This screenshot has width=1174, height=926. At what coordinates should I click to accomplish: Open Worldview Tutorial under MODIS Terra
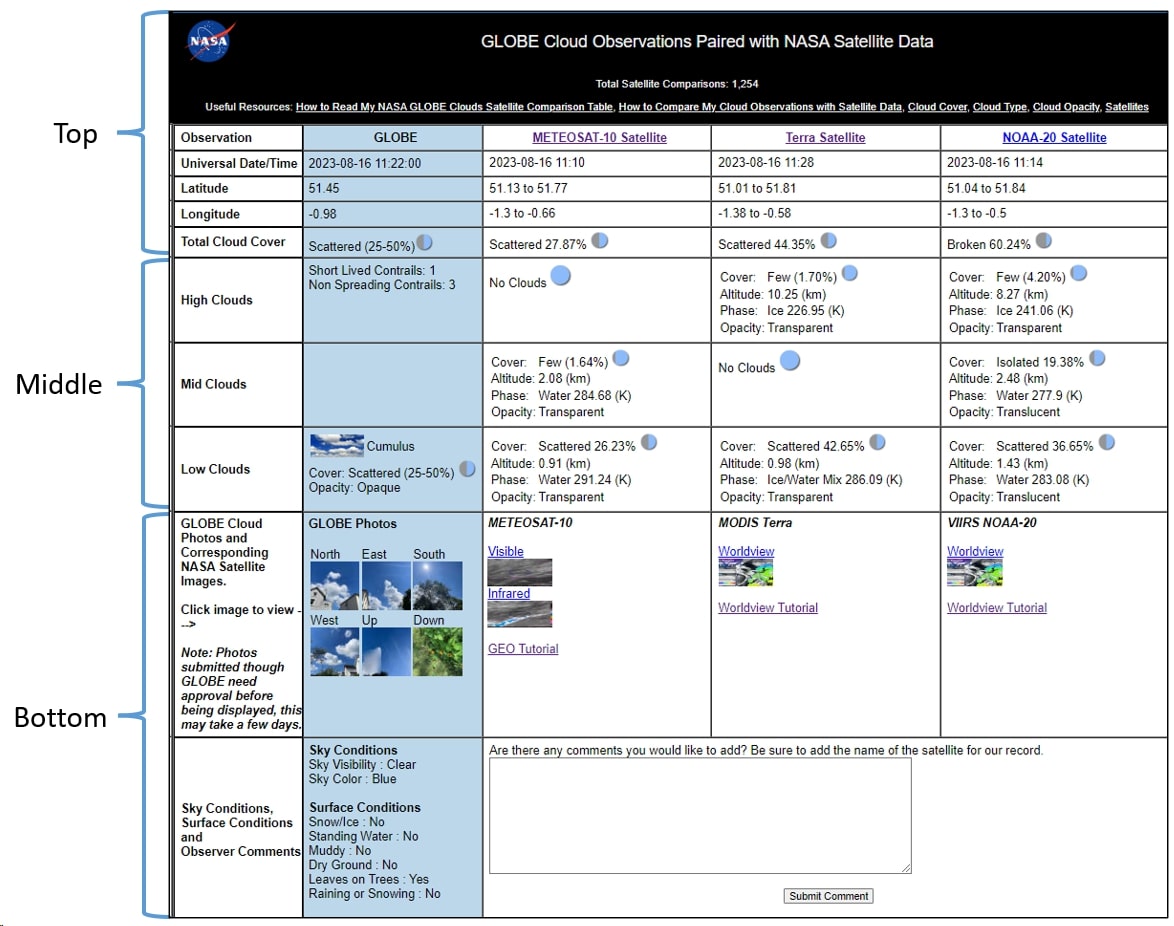click(768, 608)
